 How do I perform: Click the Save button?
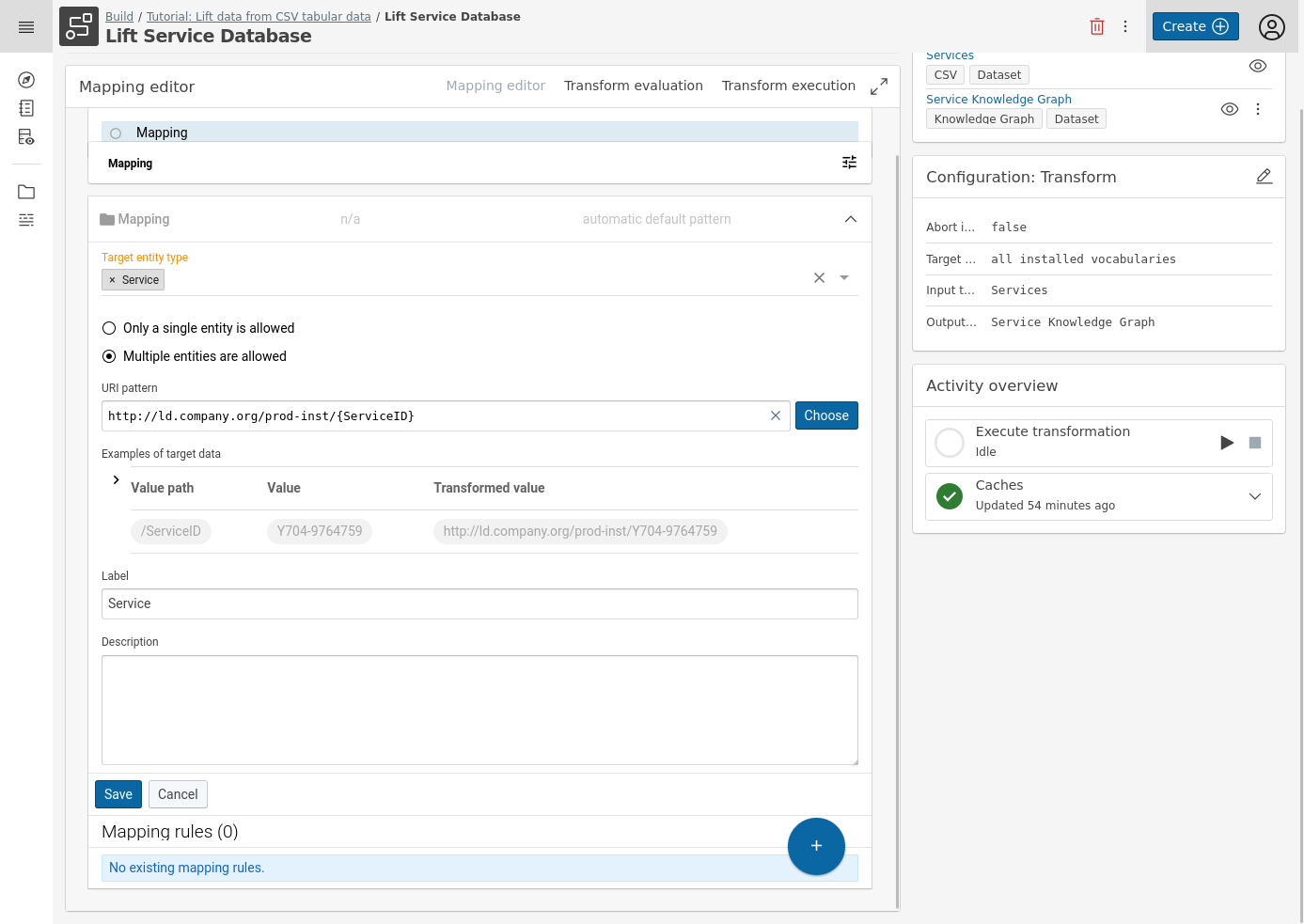[x=118, y=794]
